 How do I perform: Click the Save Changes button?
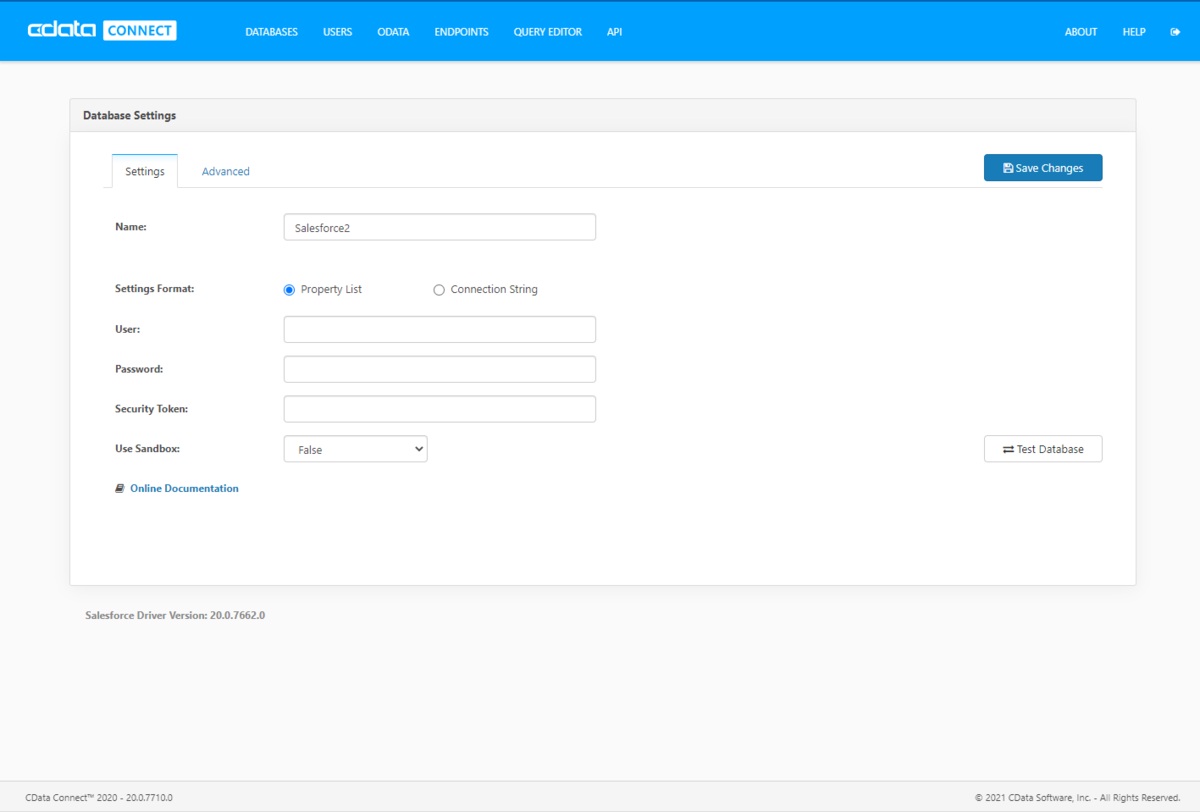1043,168
